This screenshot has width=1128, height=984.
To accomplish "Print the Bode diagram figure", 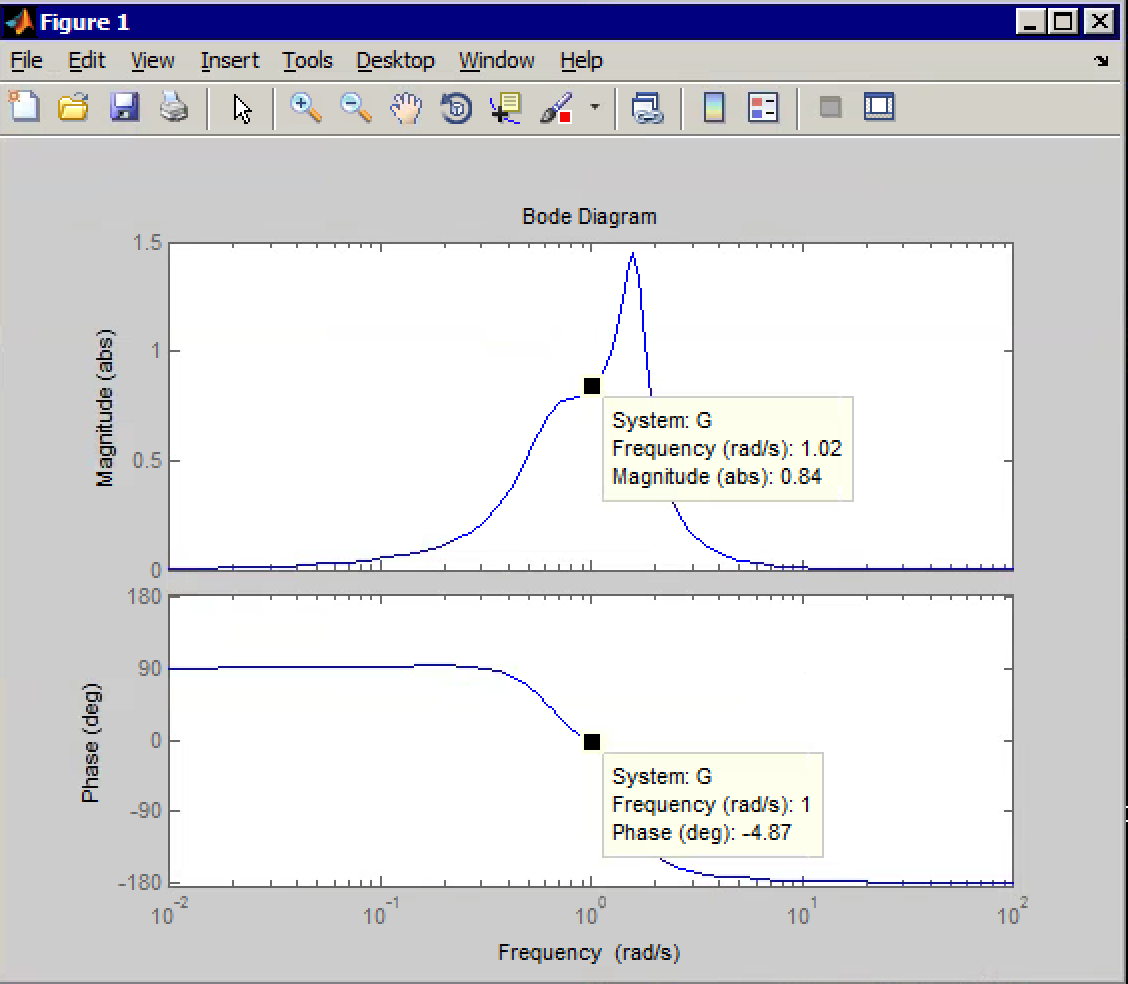I will click(173, 108).
